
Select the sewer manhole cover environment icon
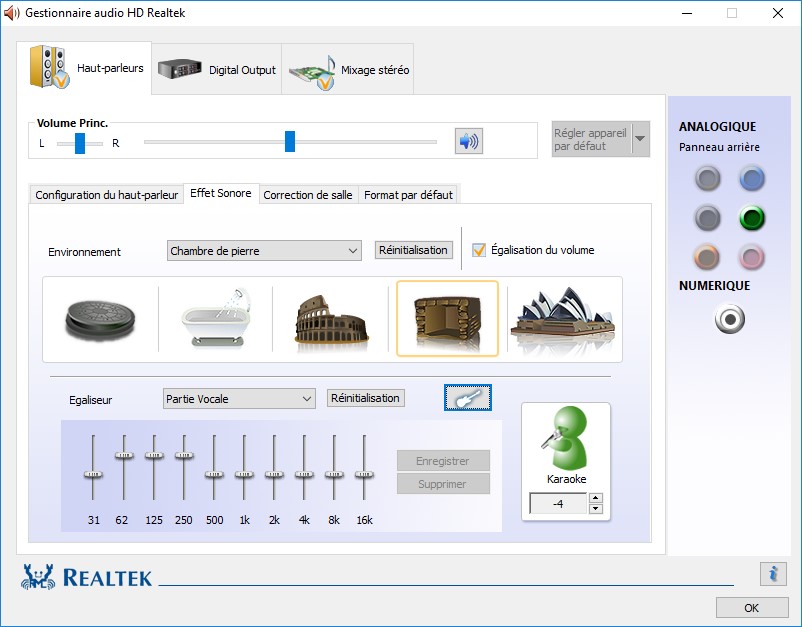click(100, 318)
